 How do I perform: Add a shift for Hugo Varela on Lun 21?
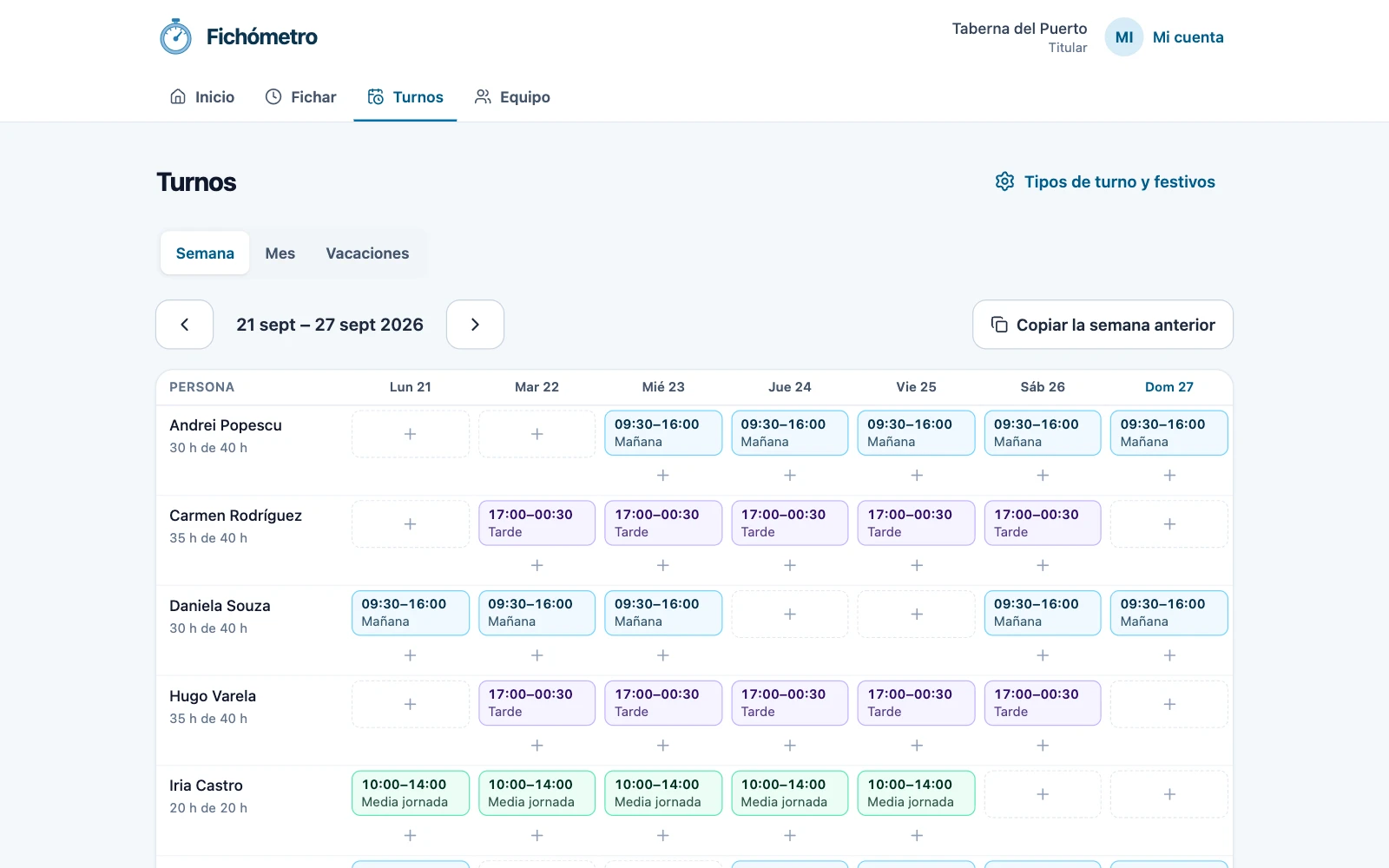pos(411,704)
